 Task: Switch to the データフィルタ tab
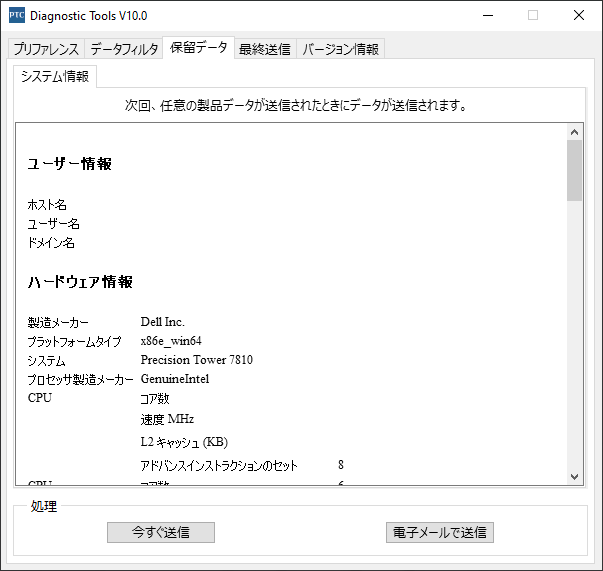[124, 49]
